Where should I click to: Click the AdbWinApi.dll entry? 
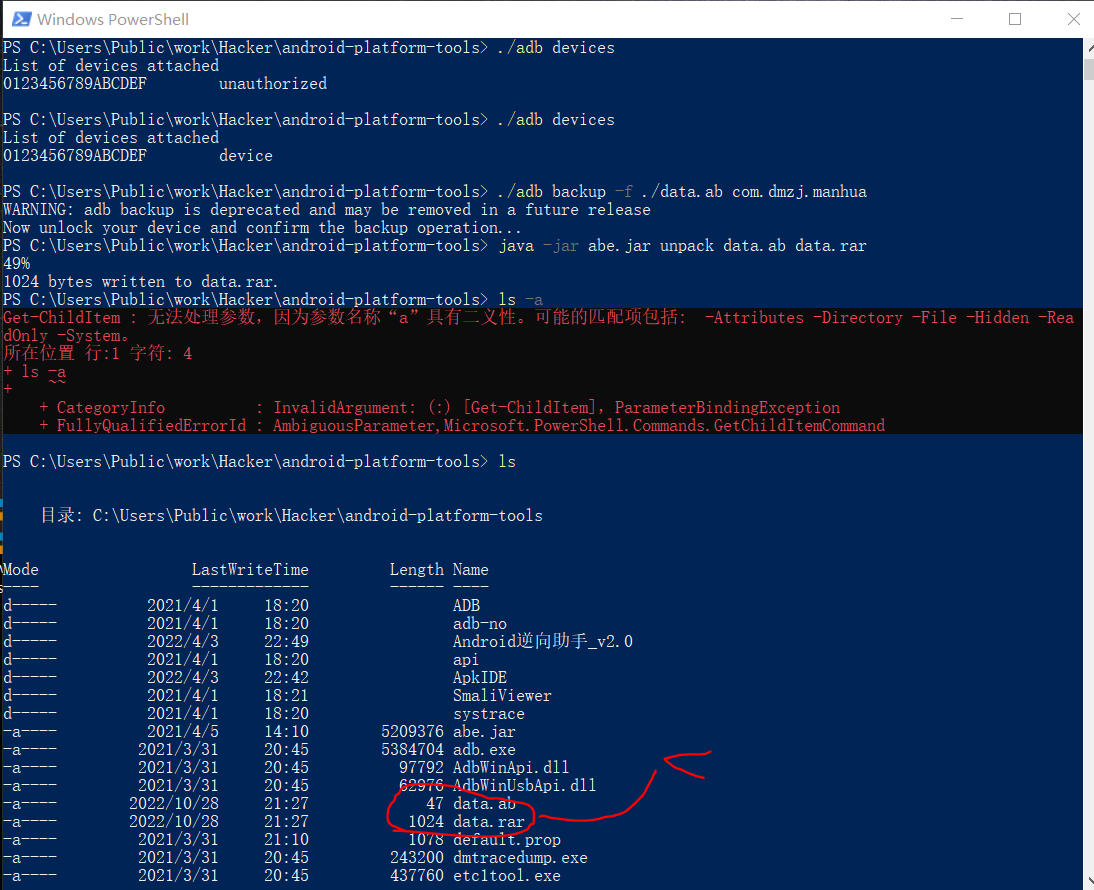(x=510, y=768)
